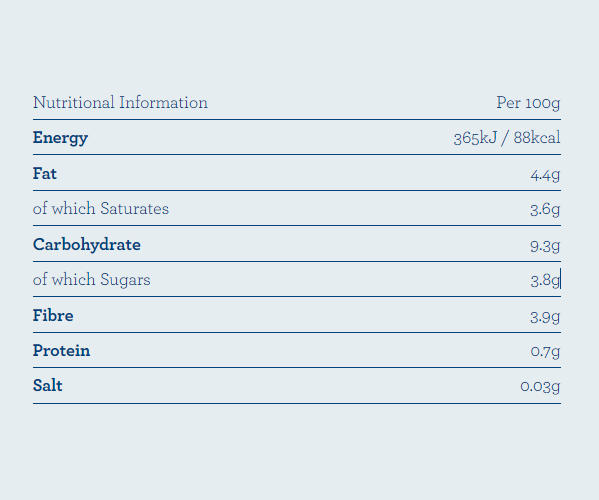Select the 3.9g fibre value
Viewport: 599px width, 500px height.
point(545,317)
